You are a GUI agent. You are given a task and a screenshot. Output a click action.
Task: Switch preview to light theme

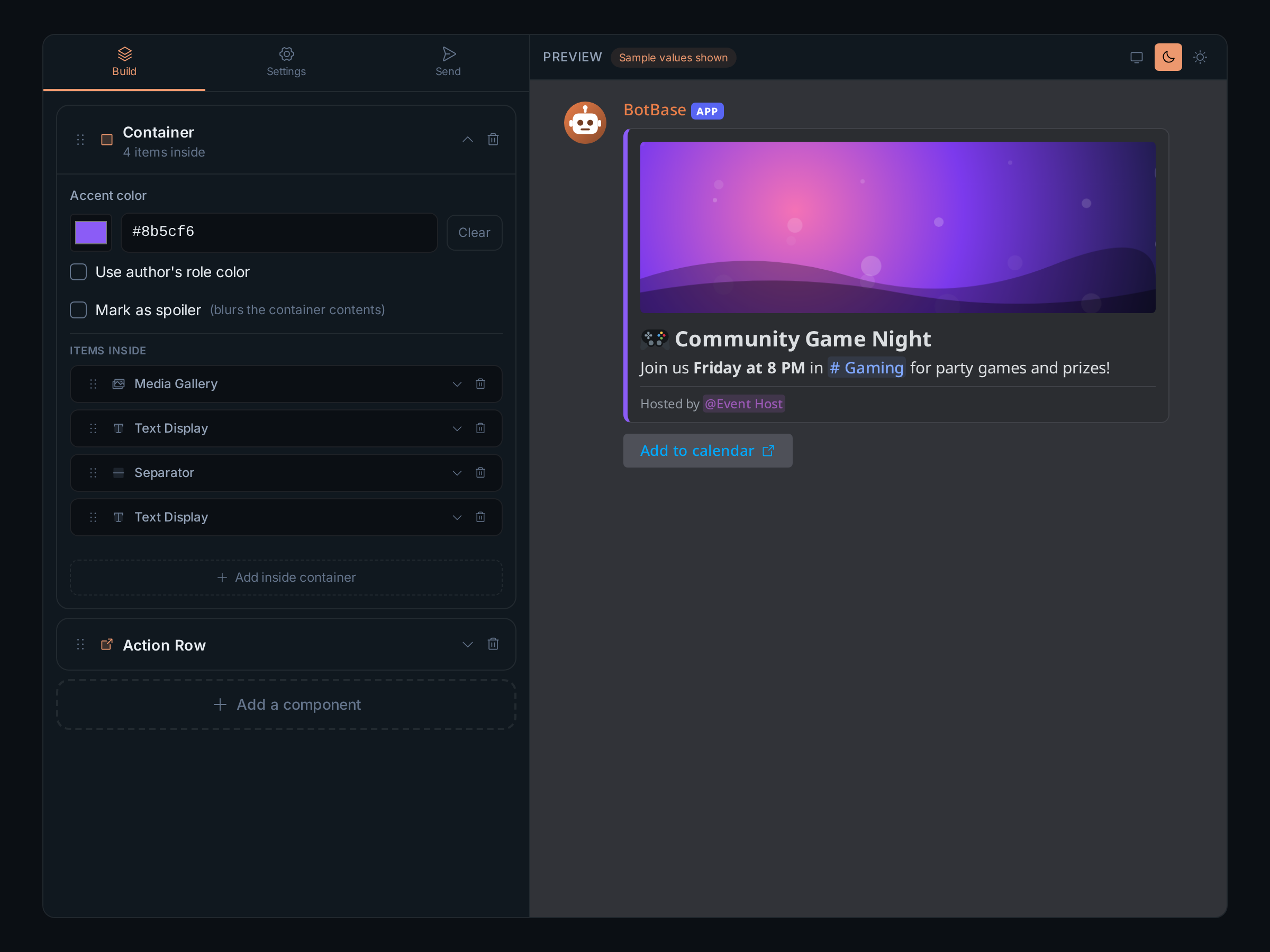[x=1200, y=57]
